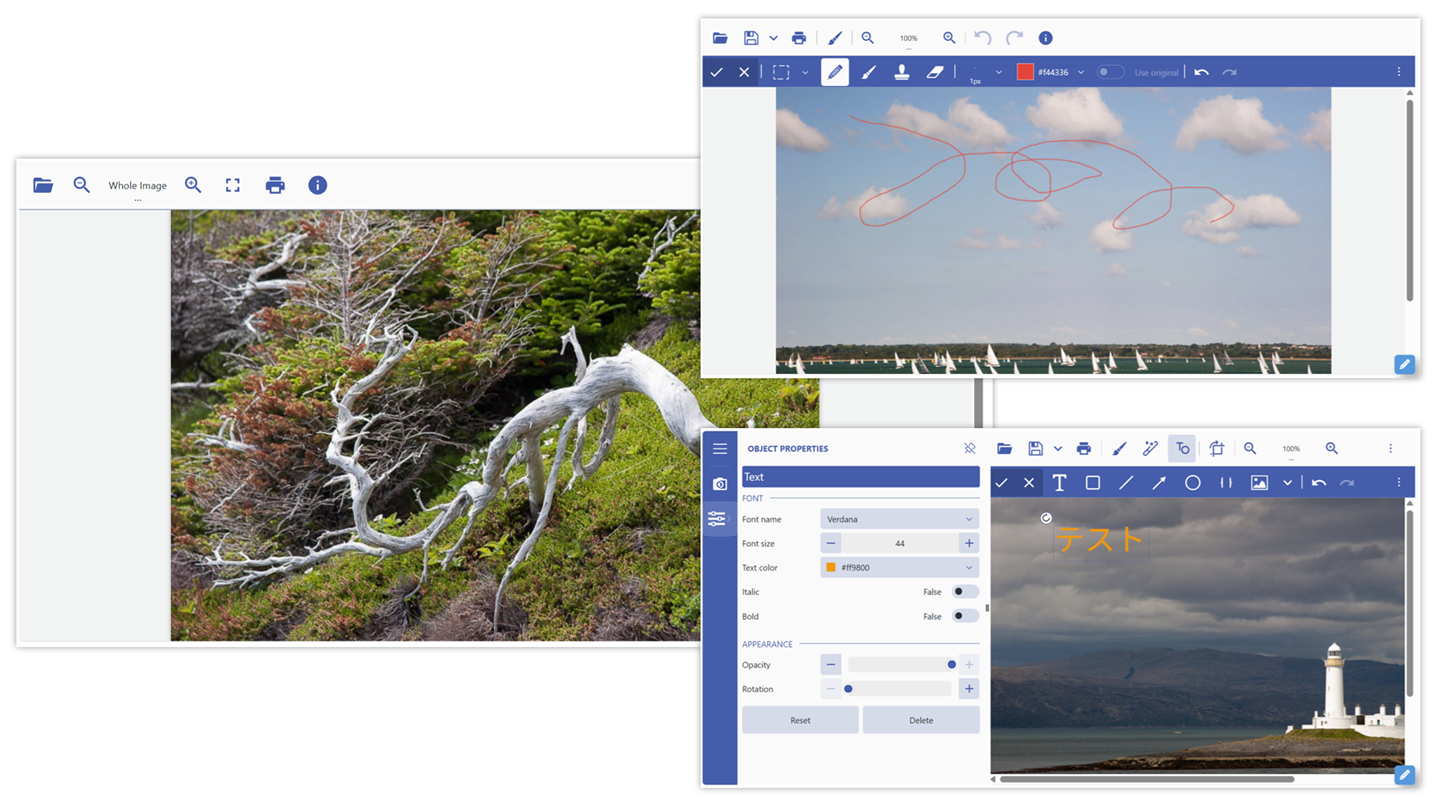This screenshot has width=1438, height=805.
Task: Open the Crop tool in the lighthouse window
Action: click(1216, 448)
